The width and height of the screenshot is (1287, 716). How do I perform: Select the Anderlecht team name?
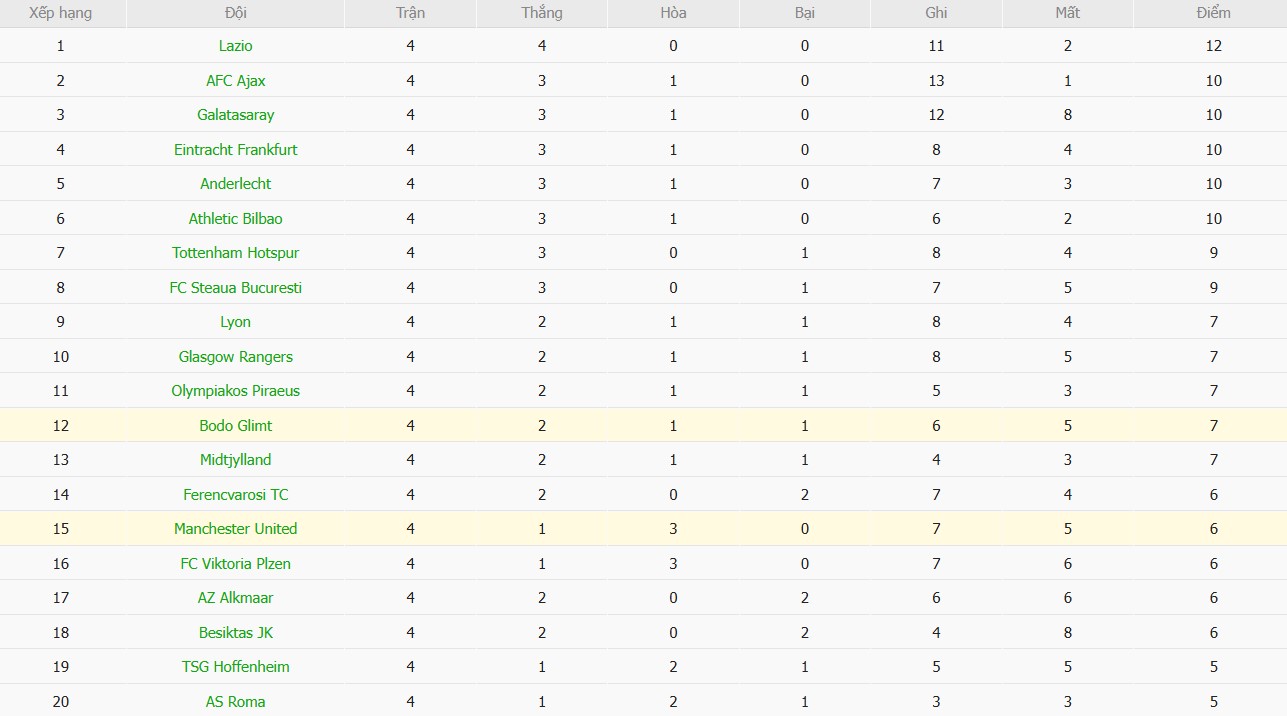tap(235, 184)
